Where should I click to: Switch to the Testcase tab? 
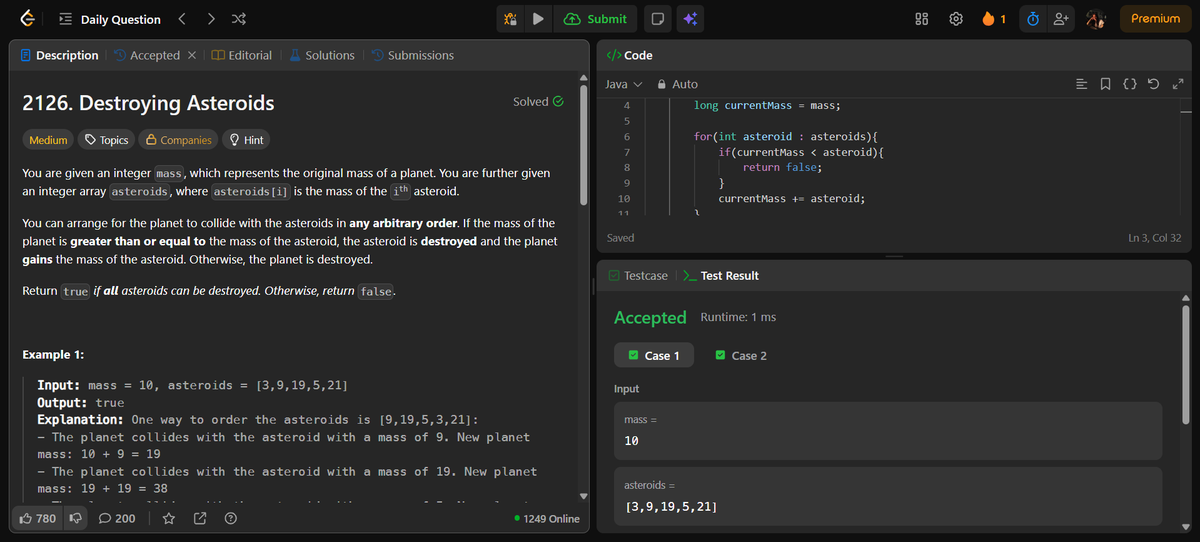pos(639,275)
